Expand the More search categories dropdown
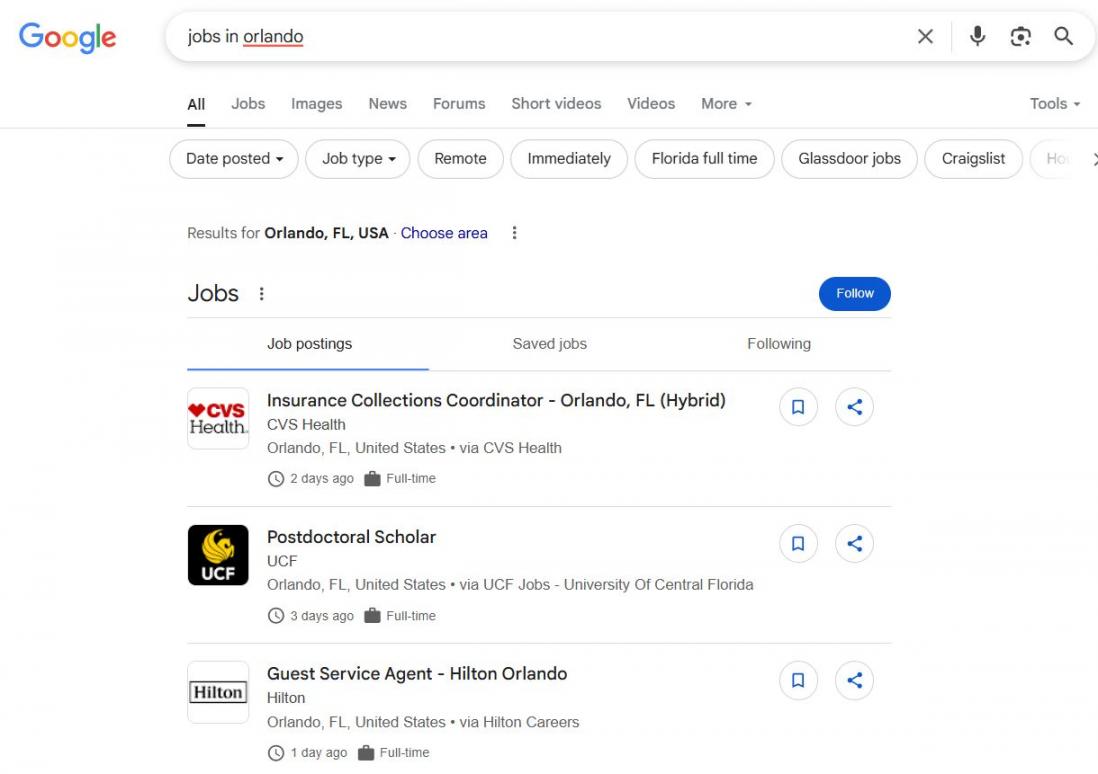The height and width of the screenshot is (774, 1098). tap(726, 104)
